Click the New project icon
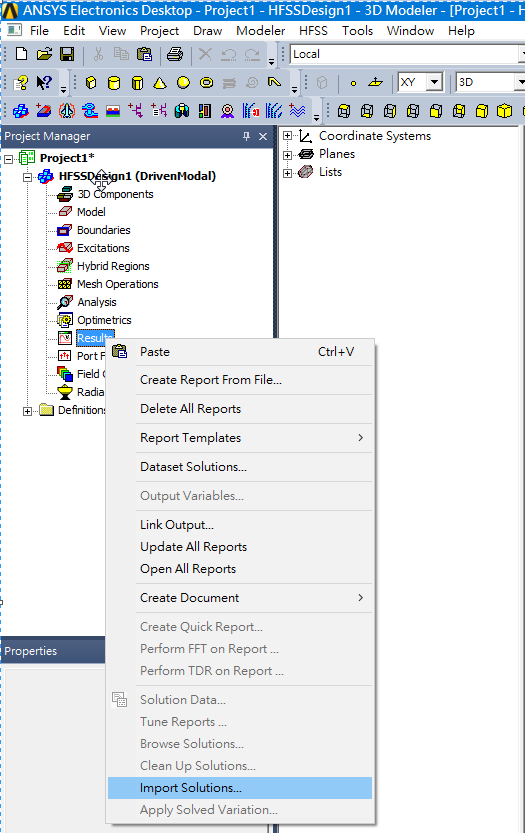The image size is (525, 833). [x=21, y=54]
